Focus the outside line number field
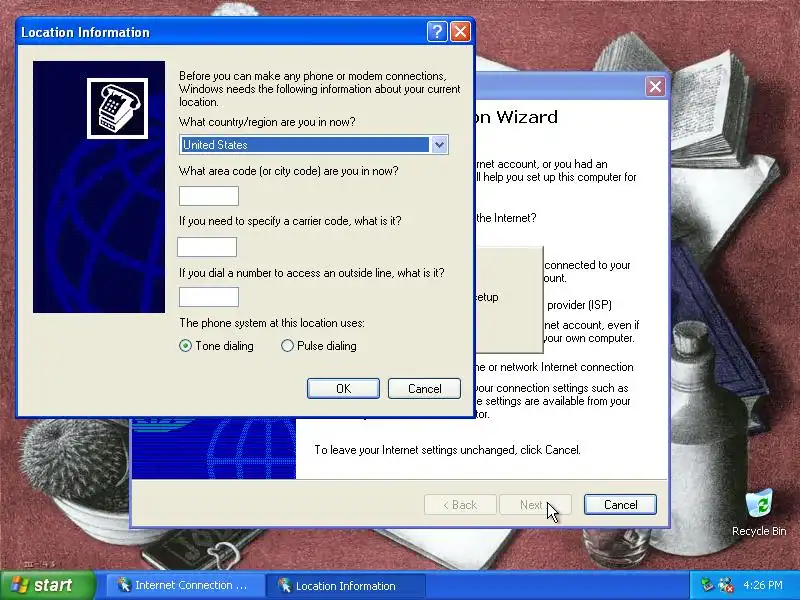 coord(209,297)
